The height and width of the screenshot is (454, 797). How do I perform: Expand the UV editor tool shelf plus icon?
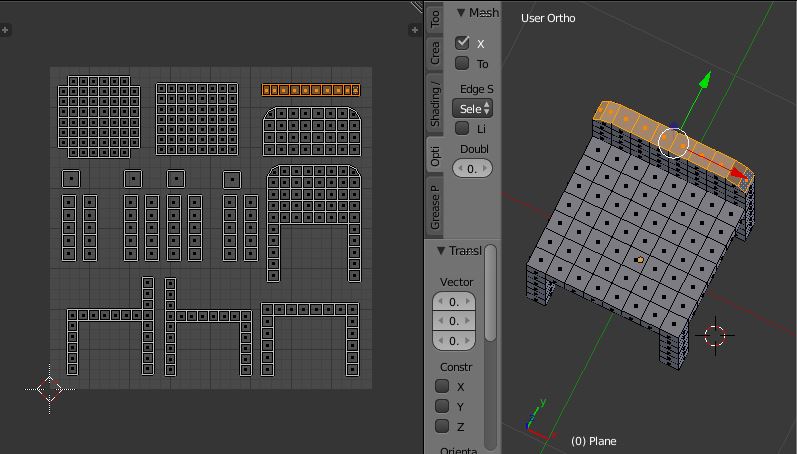pos(5,30)
